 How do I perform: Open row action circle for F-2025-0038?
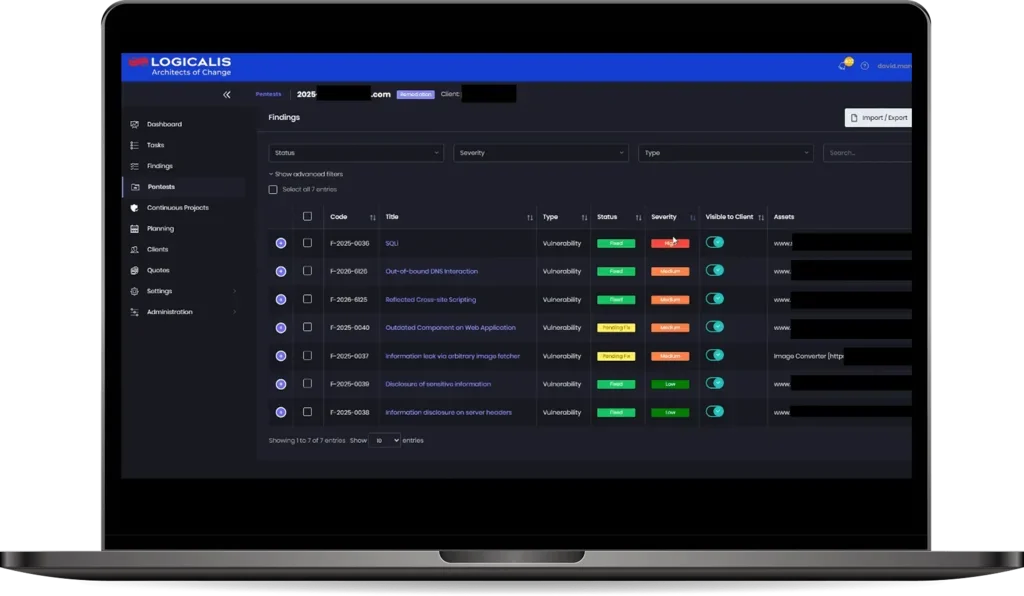[281, 412]
